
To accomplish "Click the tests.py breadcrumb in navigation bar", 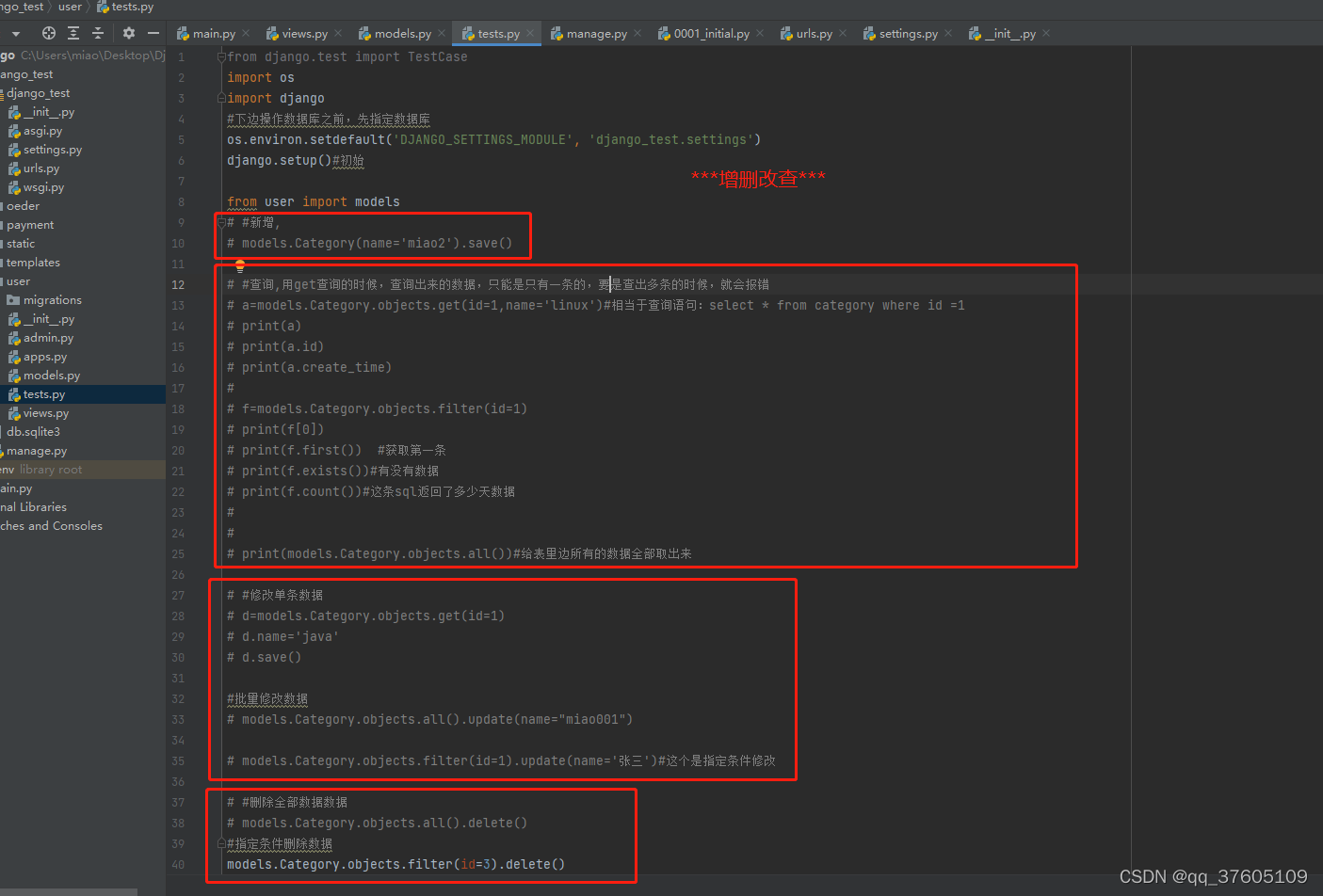I will point(125,7).
